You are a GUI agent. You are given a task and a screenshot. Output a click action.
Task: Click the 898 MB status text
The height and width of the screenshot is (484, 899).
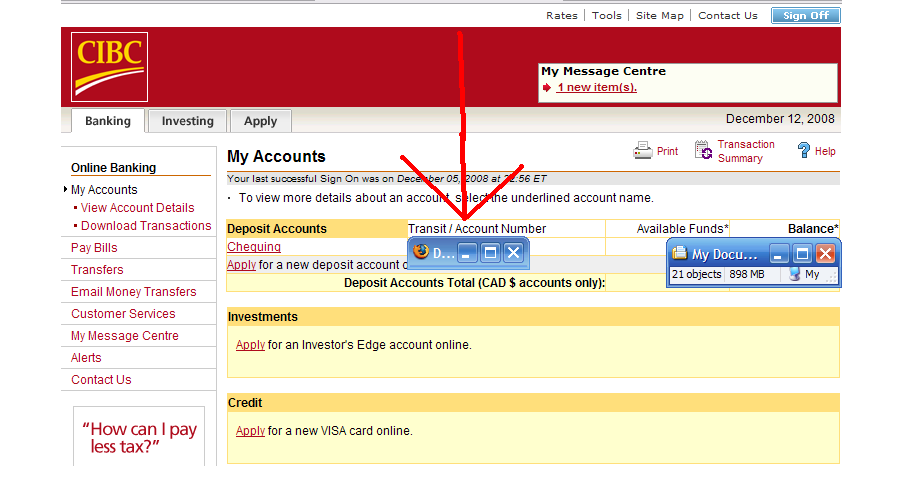(x=746, y=274)
